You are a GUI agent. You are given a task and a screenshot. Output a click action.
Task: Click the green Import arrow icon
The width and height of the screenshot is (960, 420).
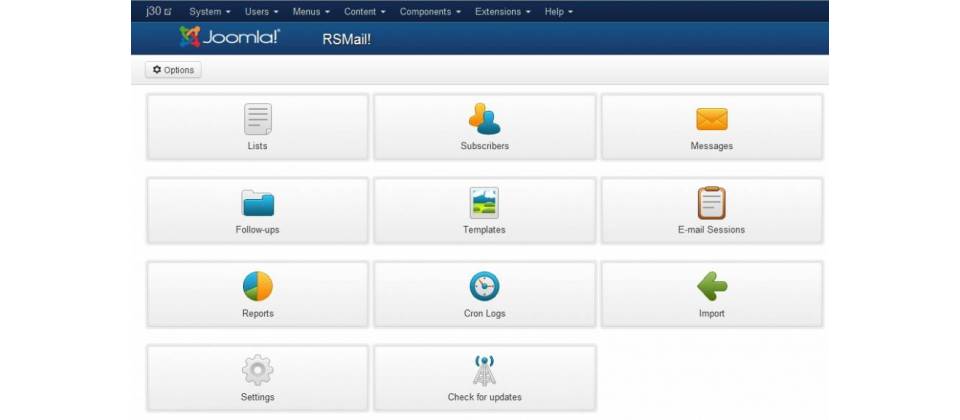[712, 287]
